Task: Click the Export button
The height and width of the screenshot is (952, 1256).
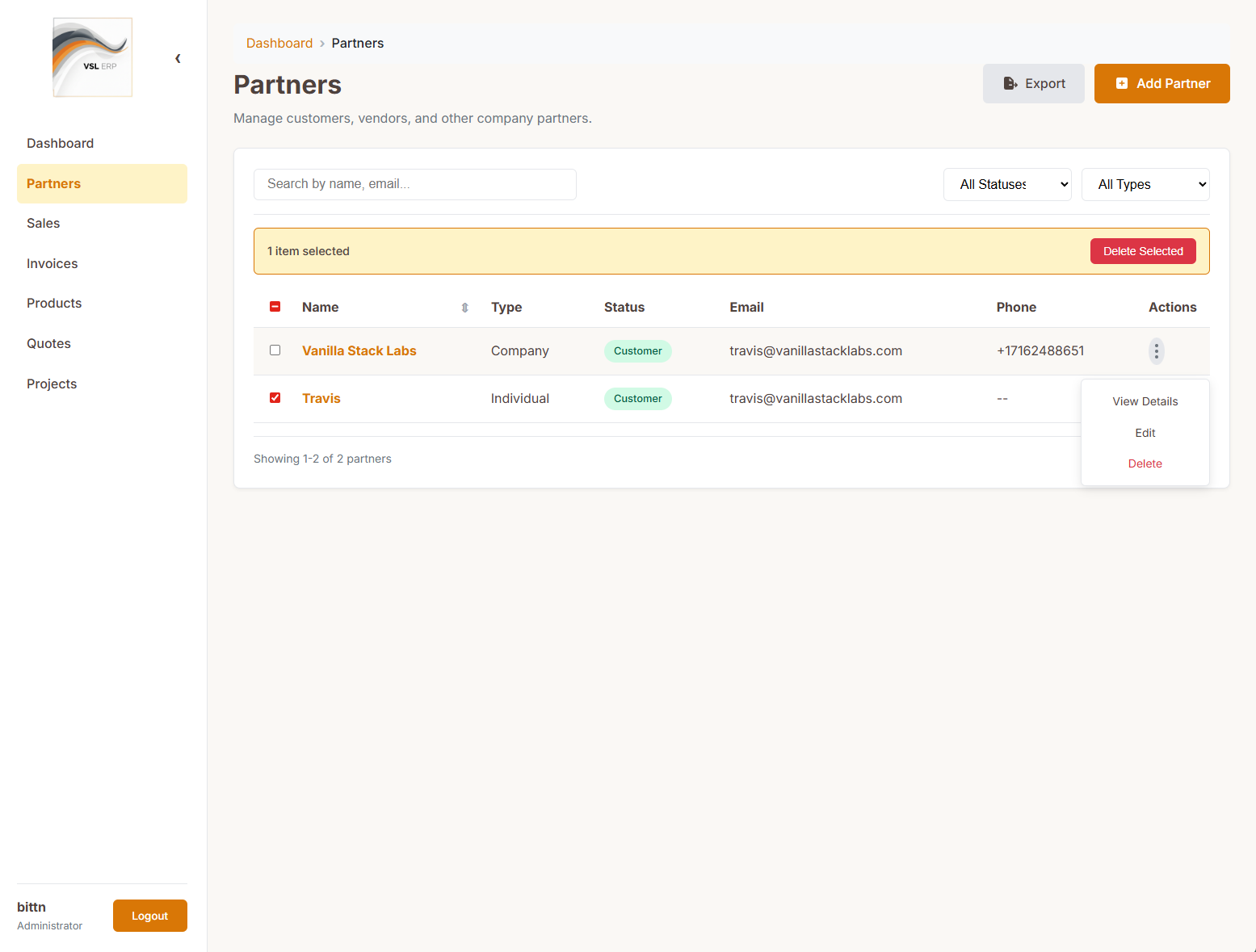Action: (1033, 84)
